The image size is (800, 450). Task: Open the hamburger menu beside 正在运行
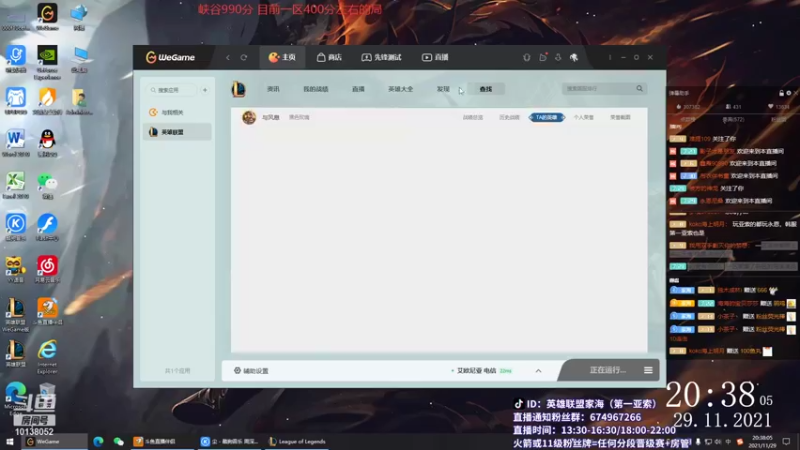[648, 370]
